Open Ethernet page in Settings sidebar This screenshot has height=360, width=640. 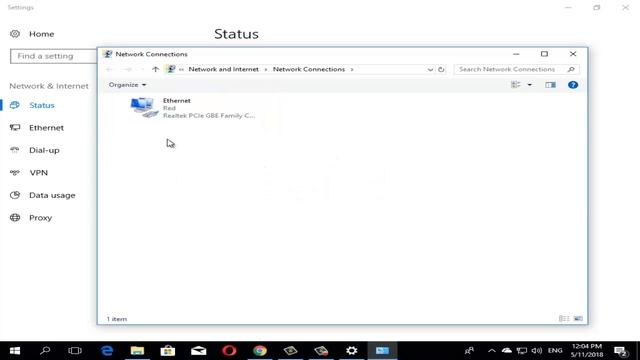point(37,128)
